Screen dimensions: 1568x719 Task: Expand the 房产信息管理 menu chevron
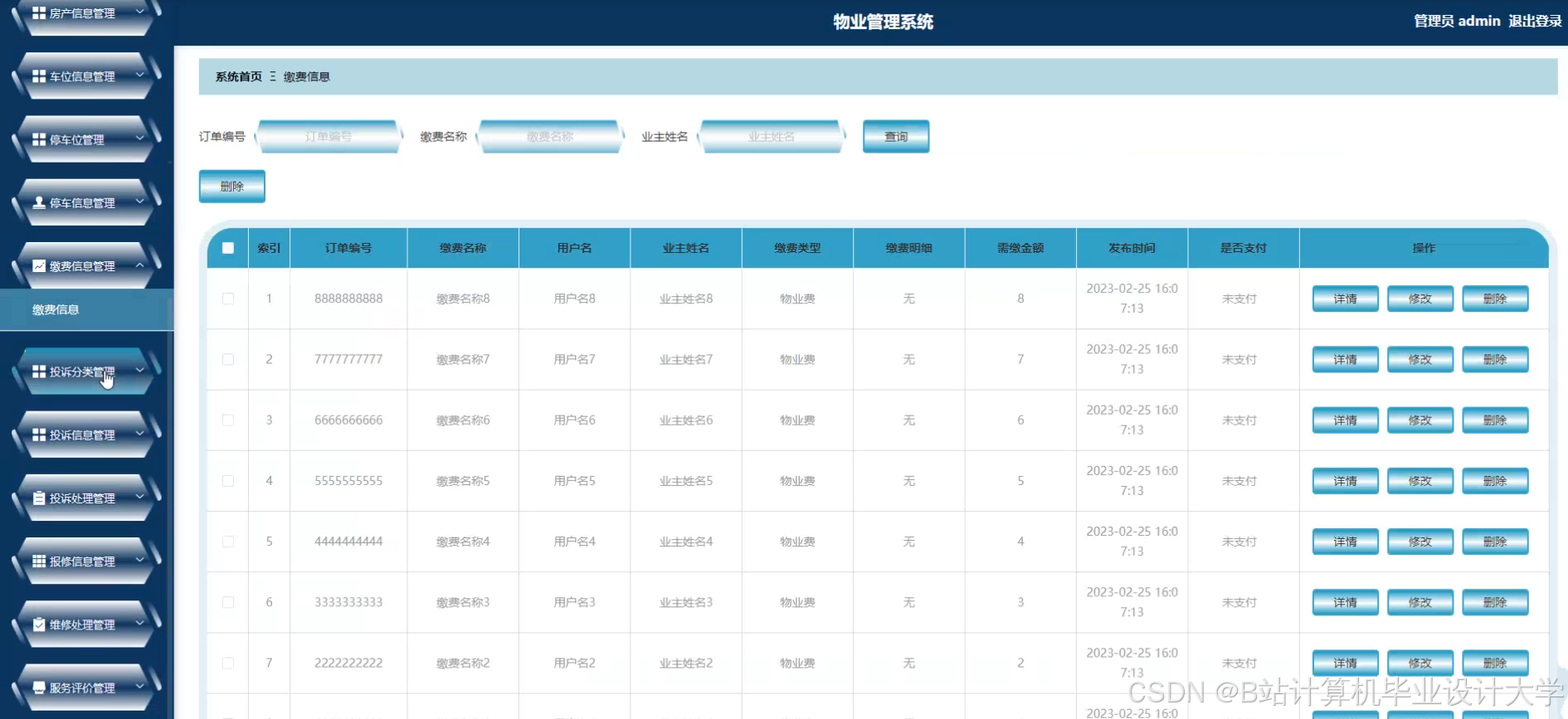pyautogui.click(x=139, y=12)
